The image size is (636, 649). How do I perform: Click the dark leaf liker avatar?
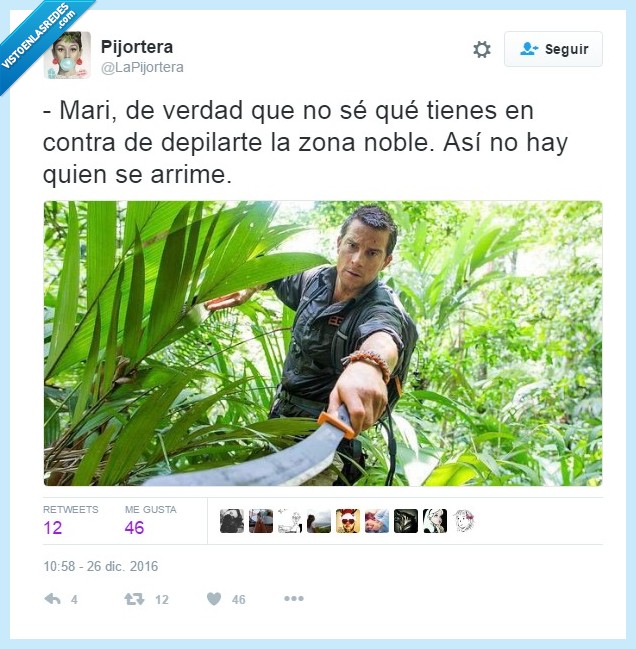(x=406, y=521)
